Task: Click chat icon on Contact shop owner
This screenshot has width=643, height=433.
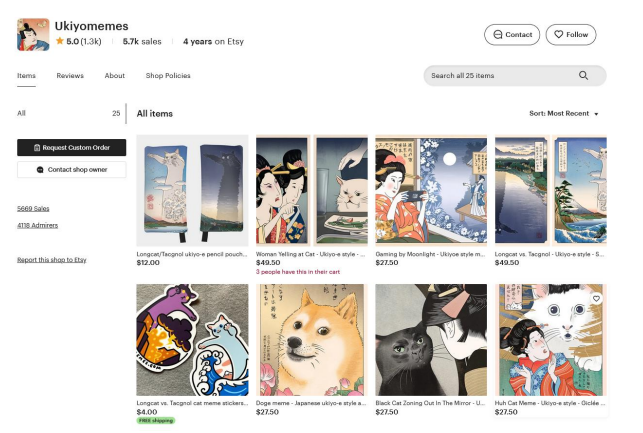Action: (x=40, y=170)
